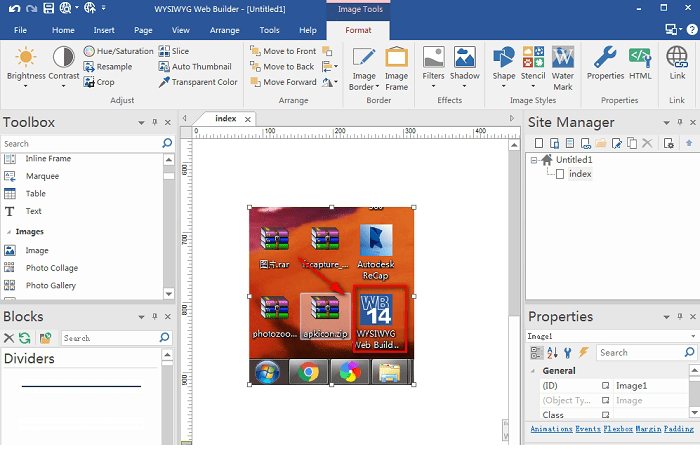Open the Tools ribbon tab
The image size is (700, 462).
[x=269, y=30]
